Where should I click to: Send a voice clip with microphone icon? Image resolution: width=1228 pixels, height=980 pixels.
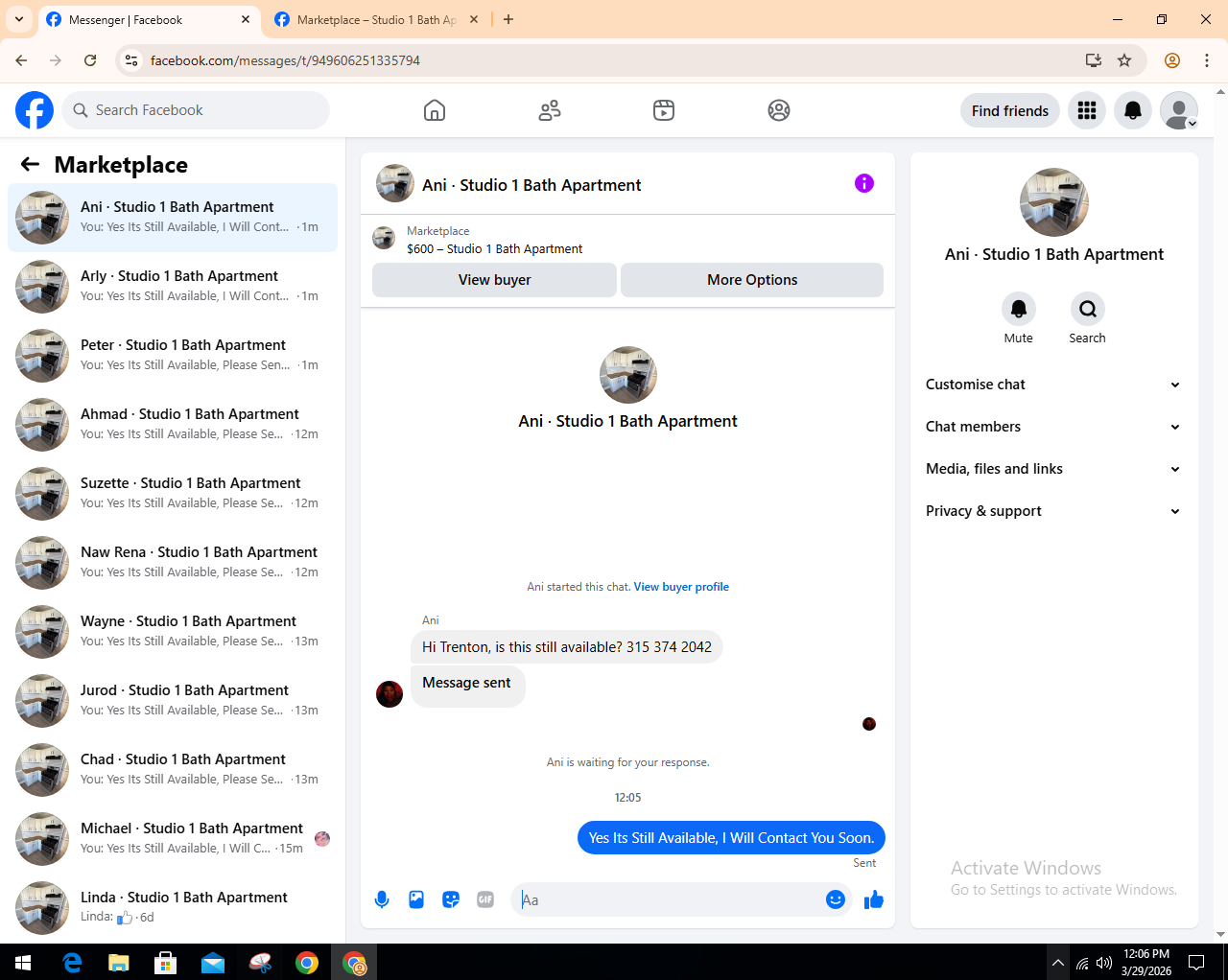pos(382,899)
